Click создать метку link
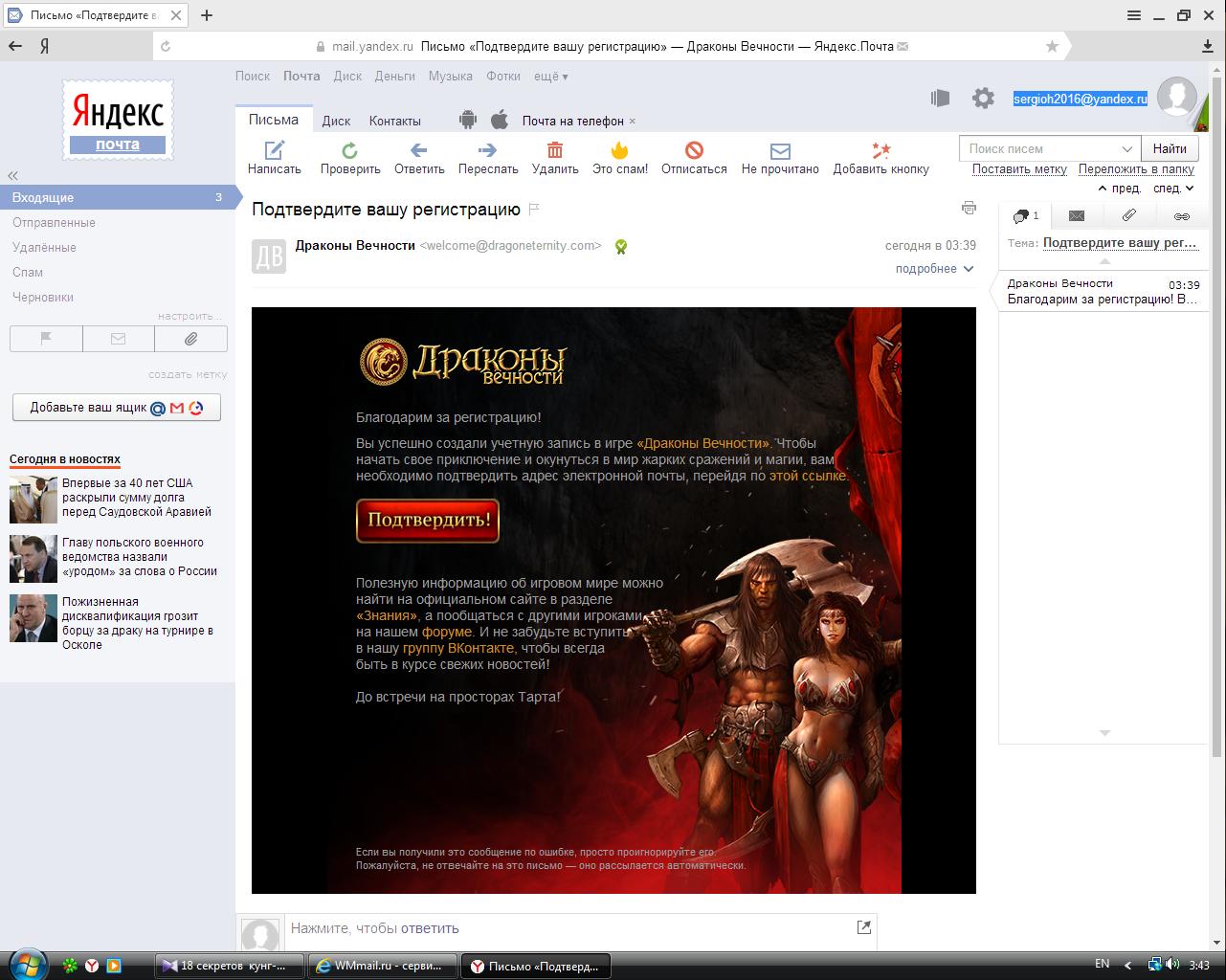 click(x=188, y=374)
